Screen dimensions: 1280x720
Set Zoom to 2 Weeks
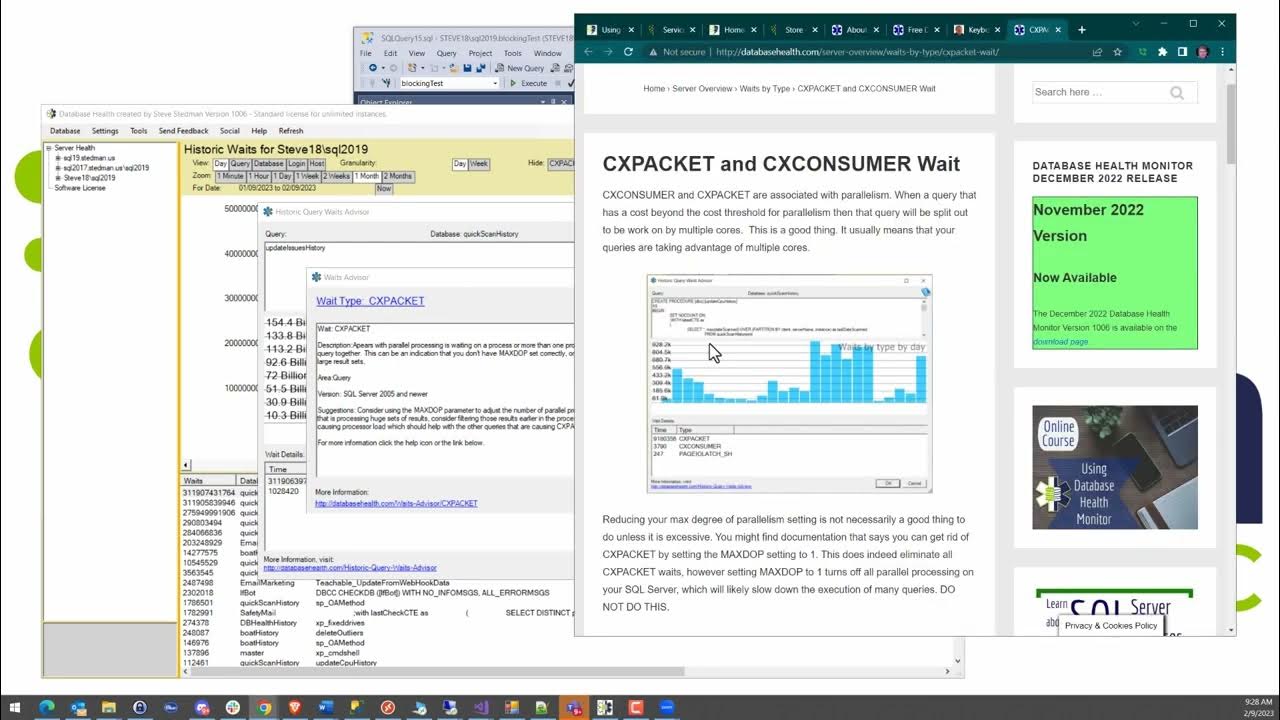click(337, 176)
